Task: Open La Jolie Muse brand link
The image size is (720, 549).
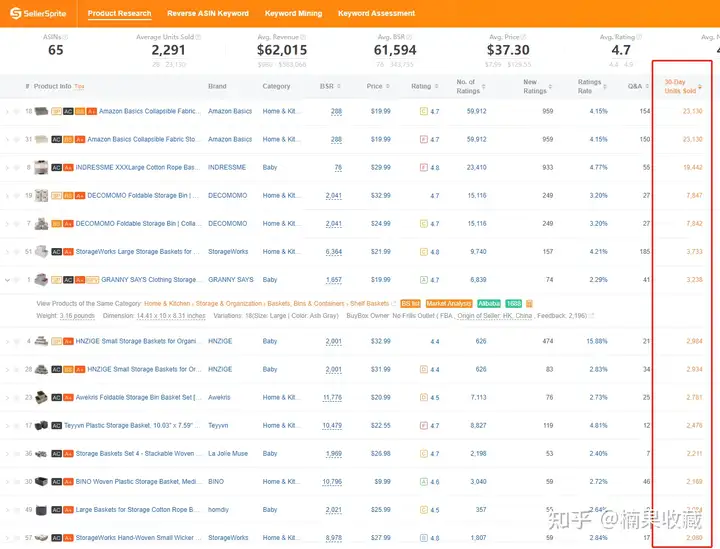Action: point(228,454)
